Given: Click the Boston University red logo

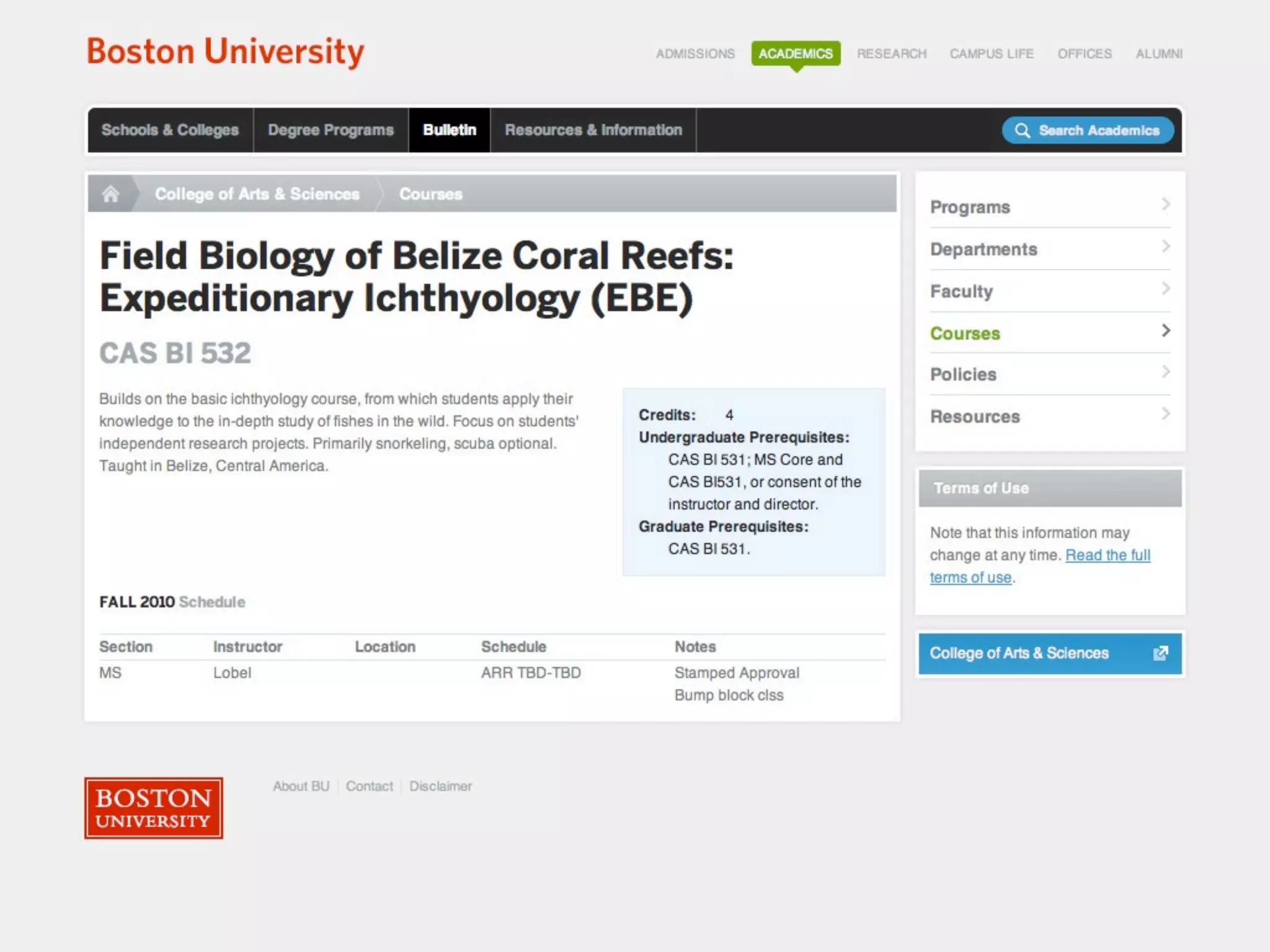Looking at the screenshot, I should [x=154, y=808].
